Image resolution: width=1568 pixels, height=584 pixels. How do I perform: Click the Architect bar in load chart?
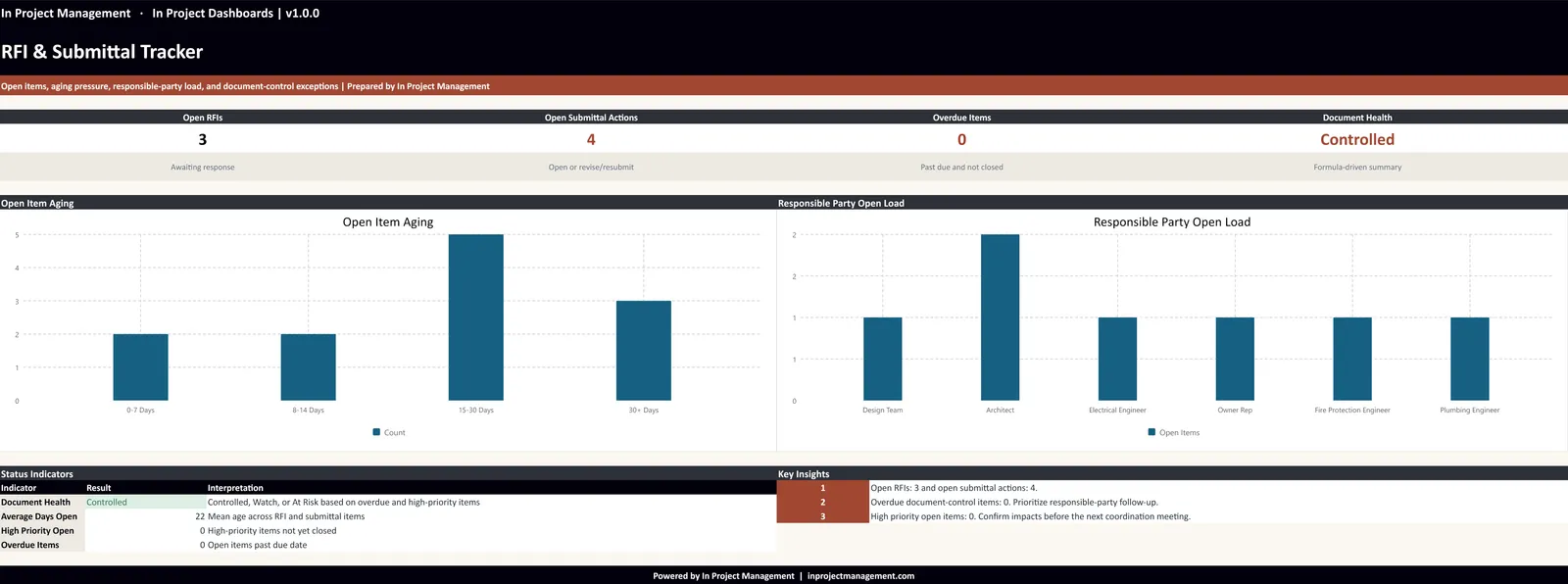tap(1000, 317)
